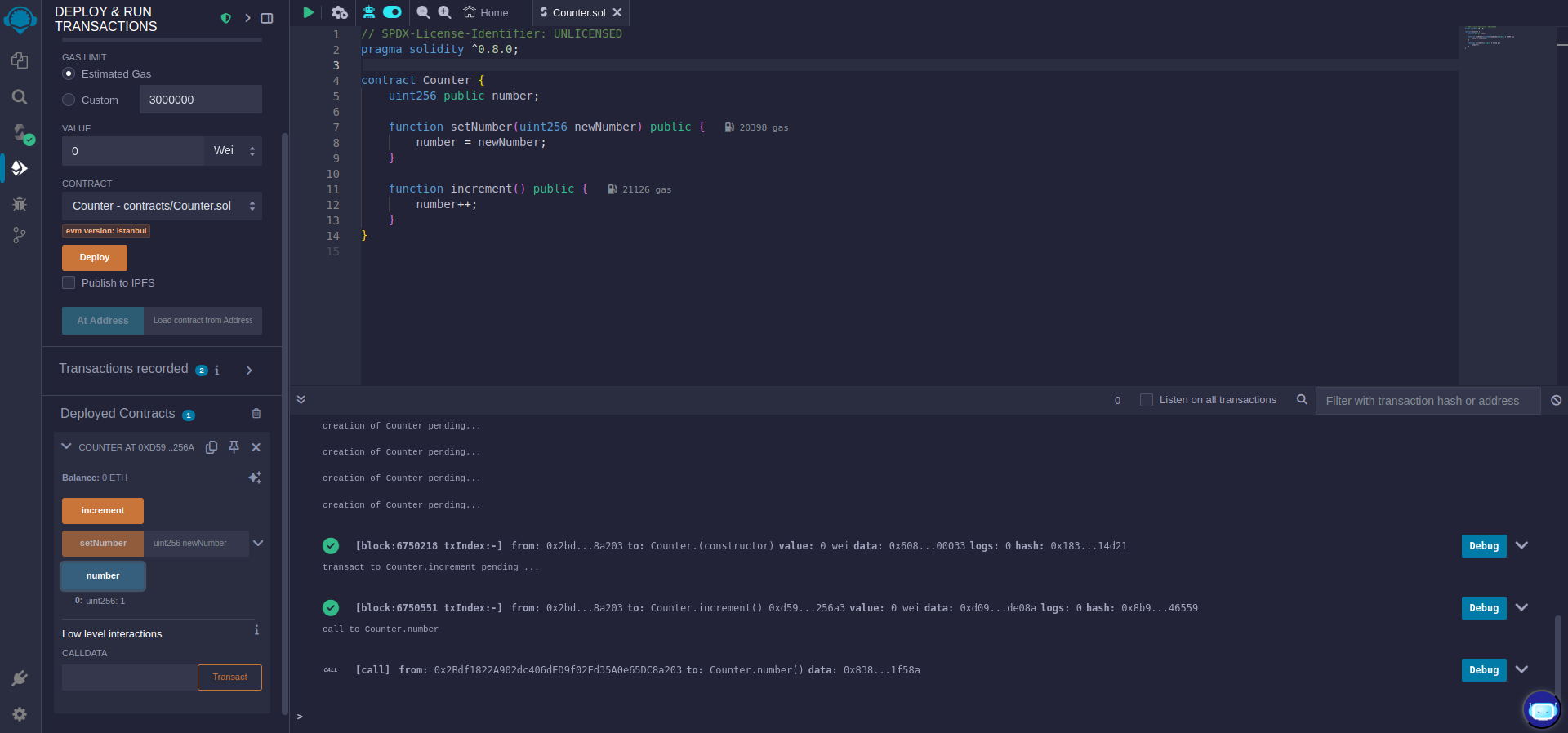Expand the setNumber function parameters chevron

click(258, 543)
